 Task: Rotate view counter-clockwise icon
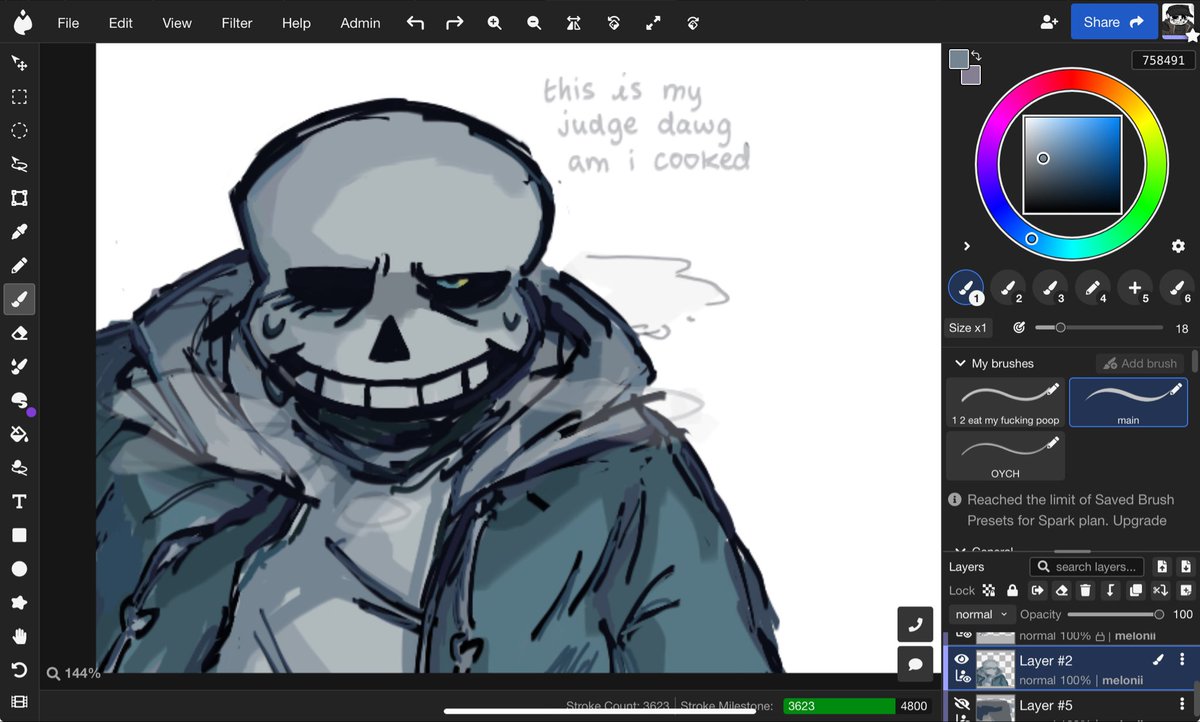[x=614, y=22]
